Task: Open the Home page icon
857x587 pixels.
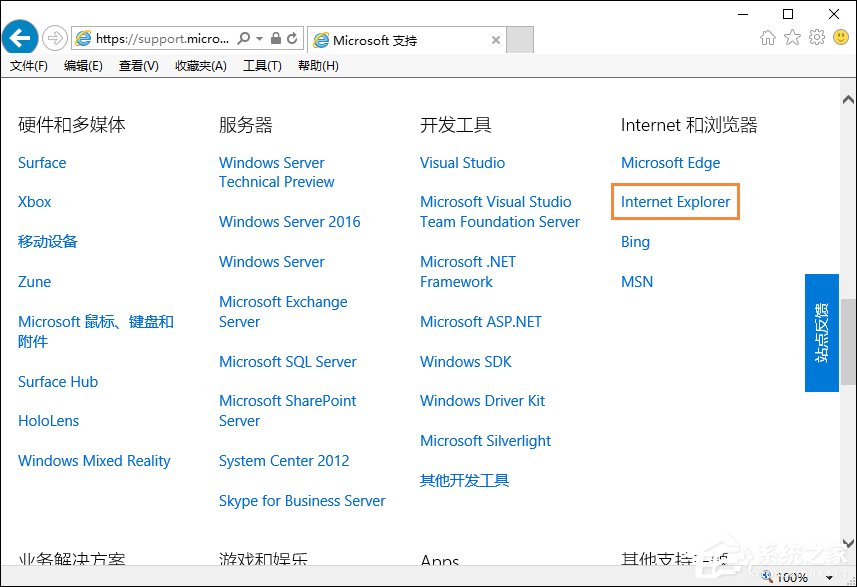Action: coord(768,38)
